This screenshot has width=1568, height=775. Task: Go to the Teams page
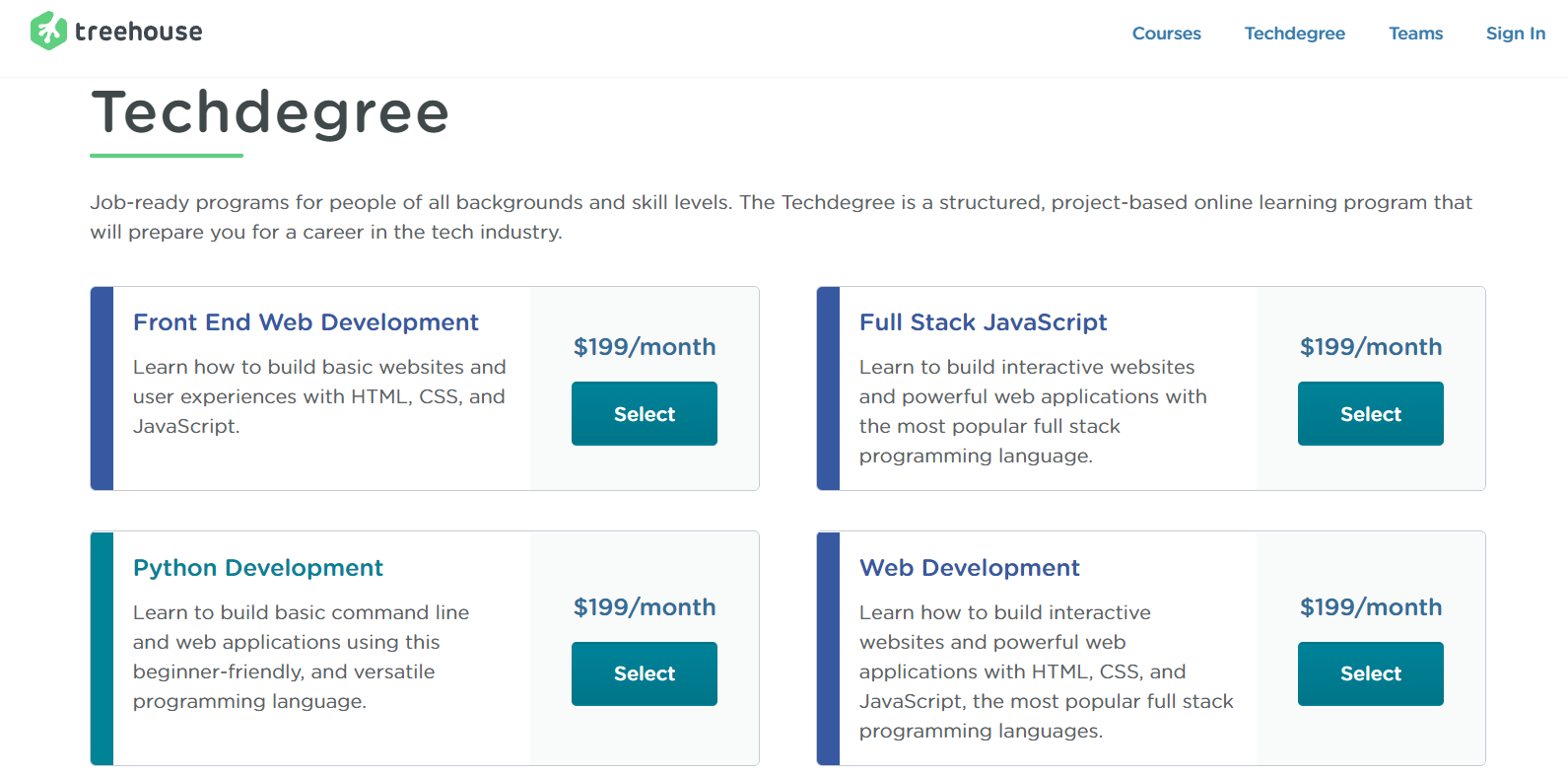[x=1415, y=34]
